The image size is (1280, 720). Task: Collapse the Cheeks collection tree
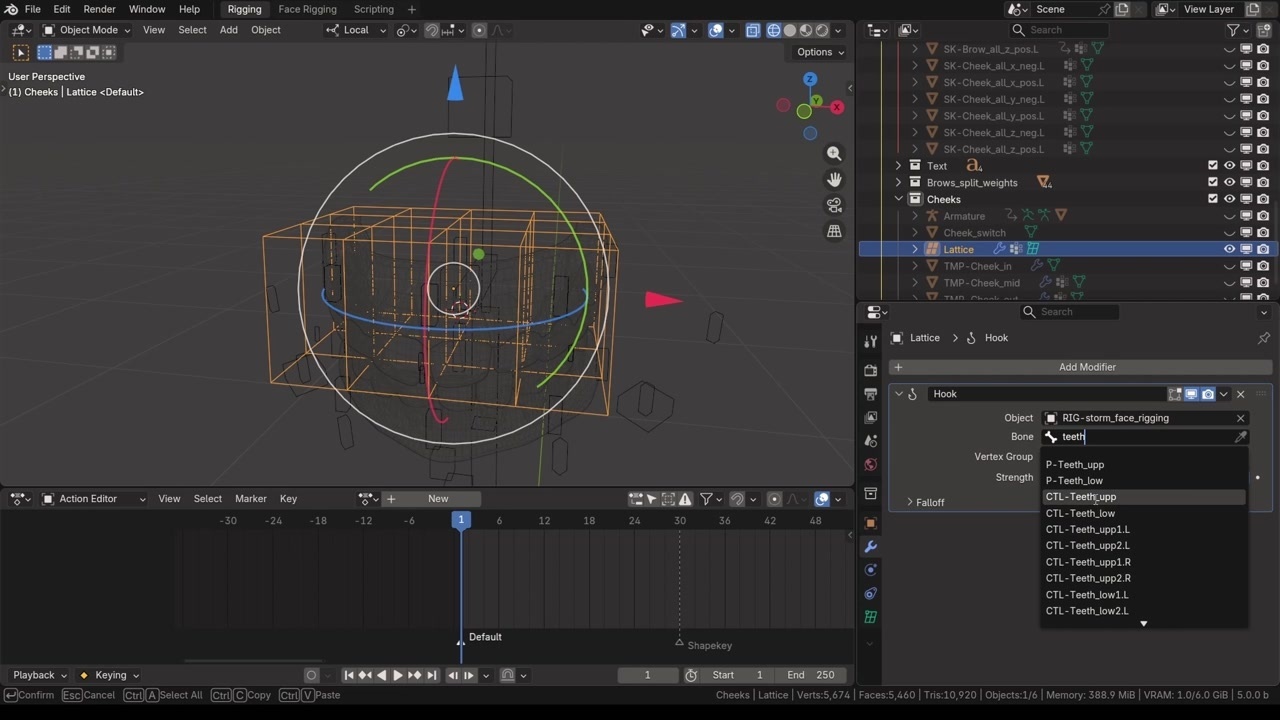pos(899,199)
